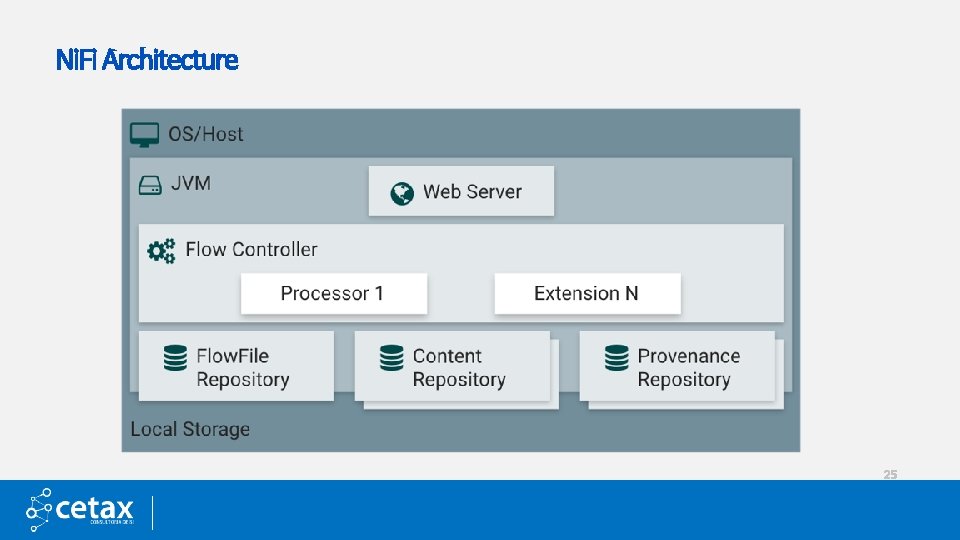Click the JVM drive icon
Image resolution: width=960 pixels, height=540 pixels.
(x=150, y=185)
